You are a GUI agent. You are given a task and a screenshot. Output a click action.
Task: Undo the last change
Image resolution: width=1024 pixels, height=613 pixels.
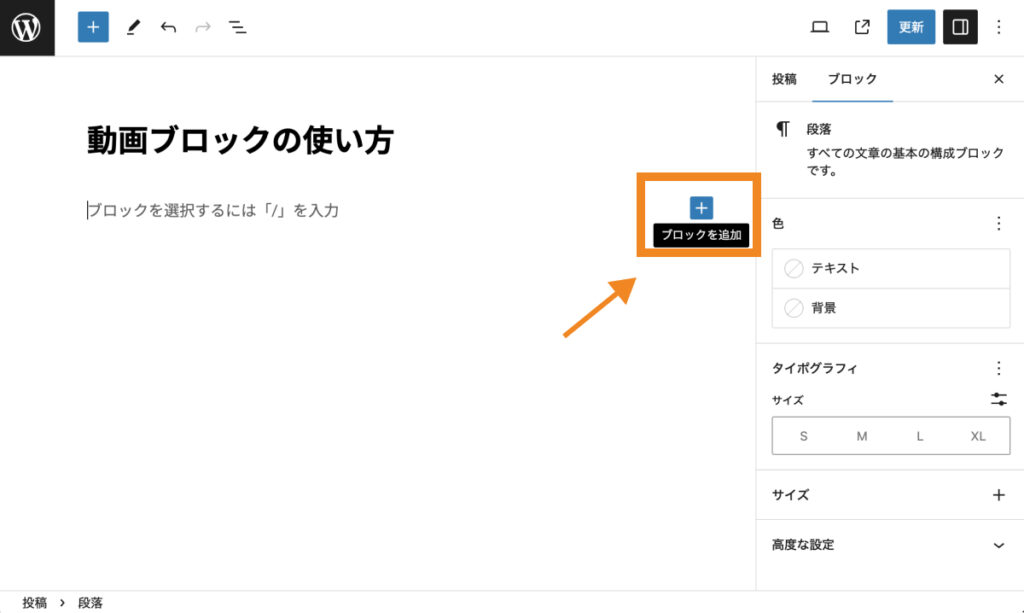(x=168, y=27)
